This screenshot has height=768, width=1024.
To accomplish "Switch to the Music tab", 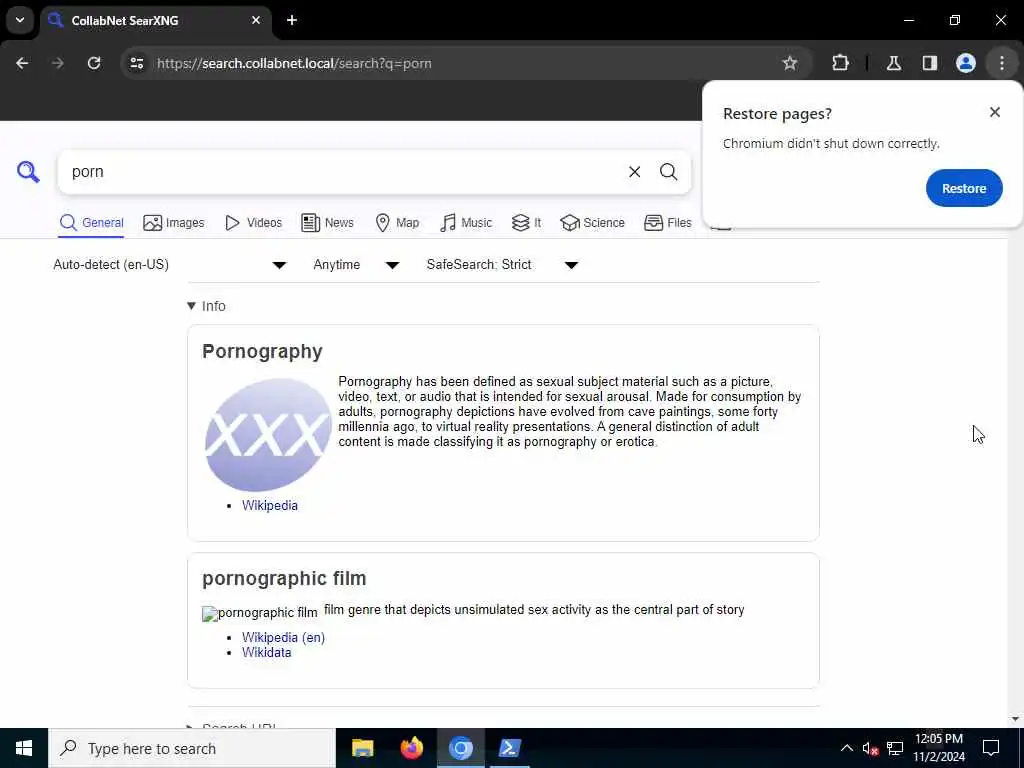I will click(466, 223).
